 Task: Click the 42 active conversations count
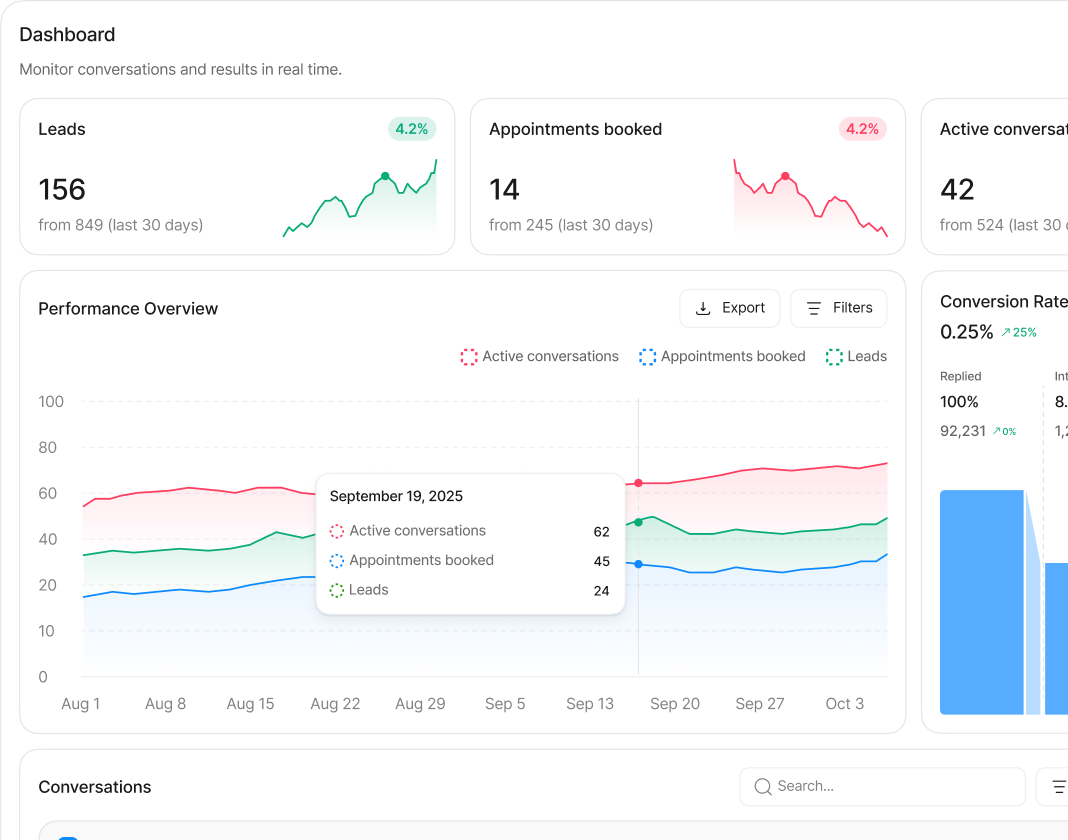coord(957,189)
